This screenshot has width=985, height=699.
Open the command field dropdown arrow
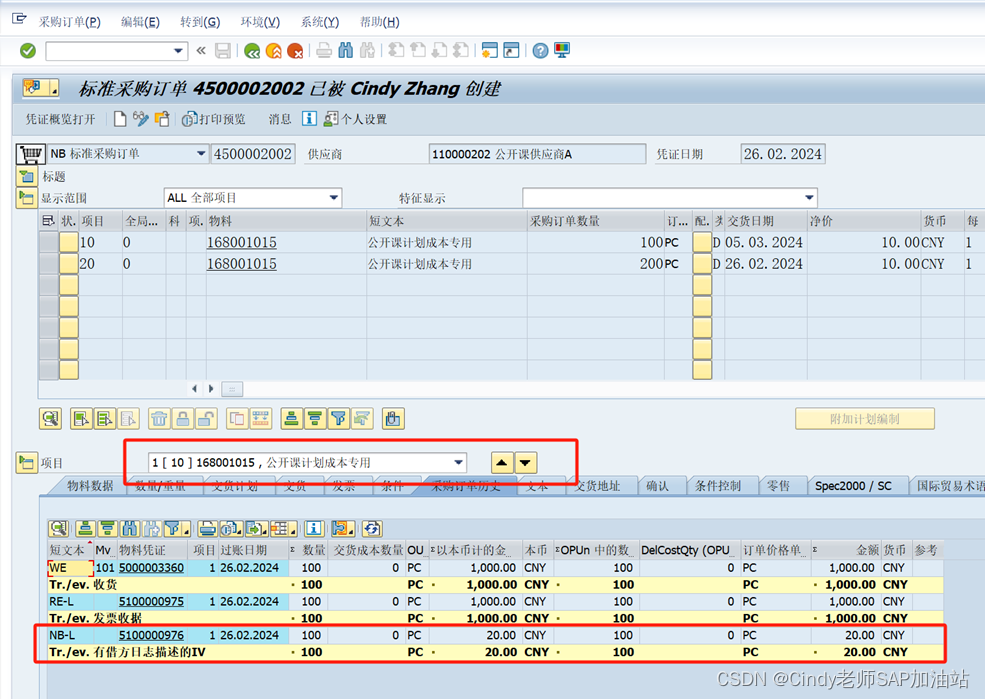pos(178,51)
